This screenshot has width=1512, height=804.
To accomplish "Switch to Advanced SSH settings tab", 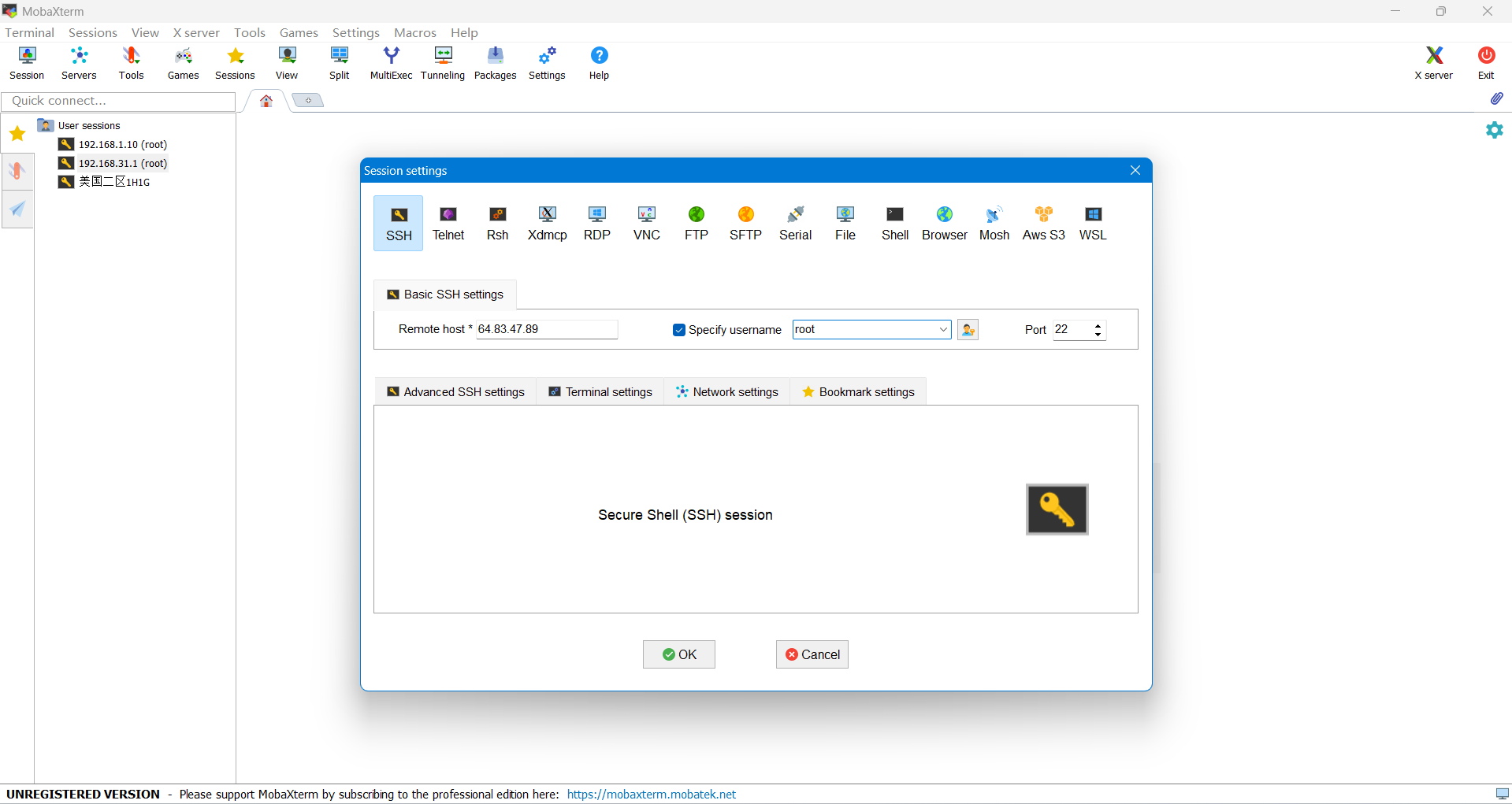I will (455, 392).
